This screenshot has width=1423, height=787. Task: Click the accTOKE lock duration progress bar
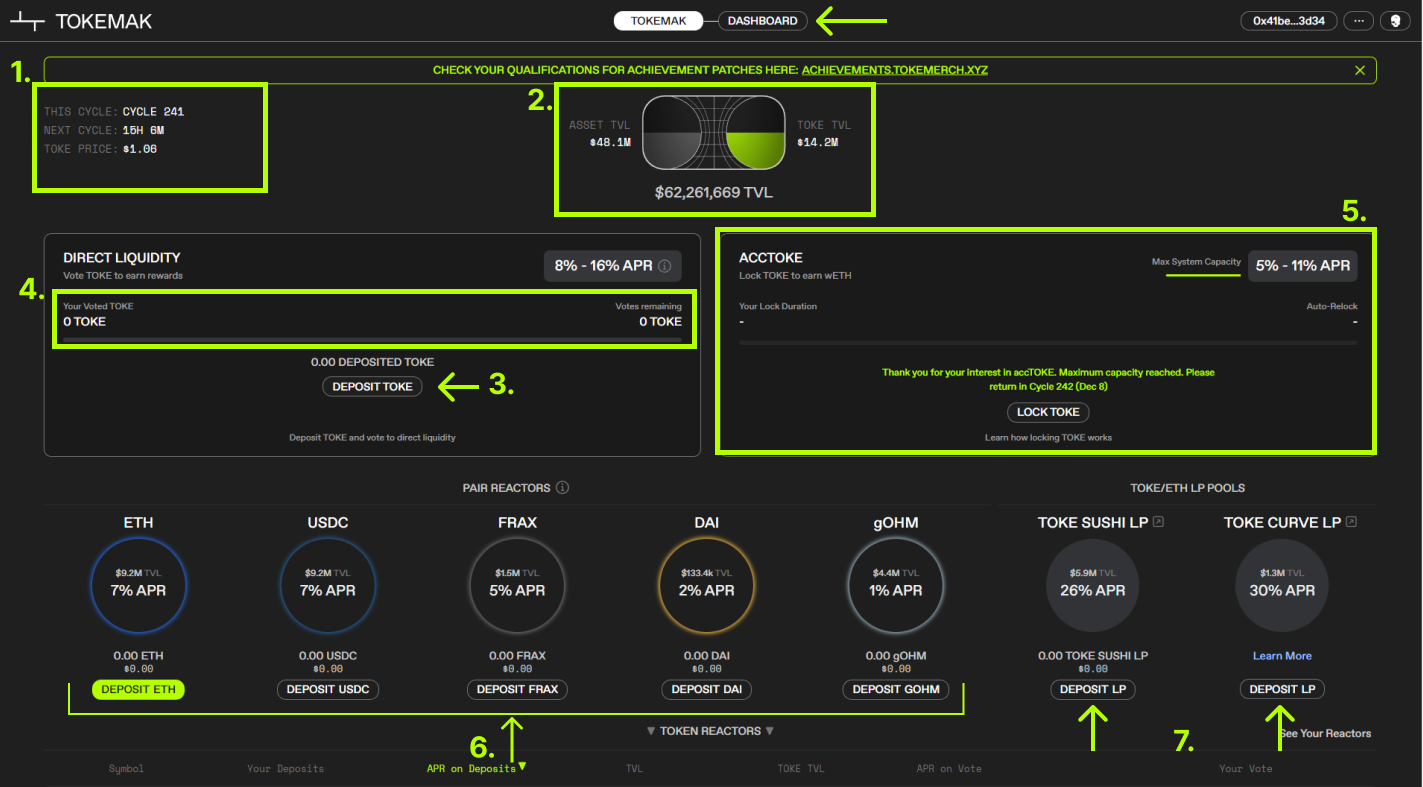coord(1048,343)
